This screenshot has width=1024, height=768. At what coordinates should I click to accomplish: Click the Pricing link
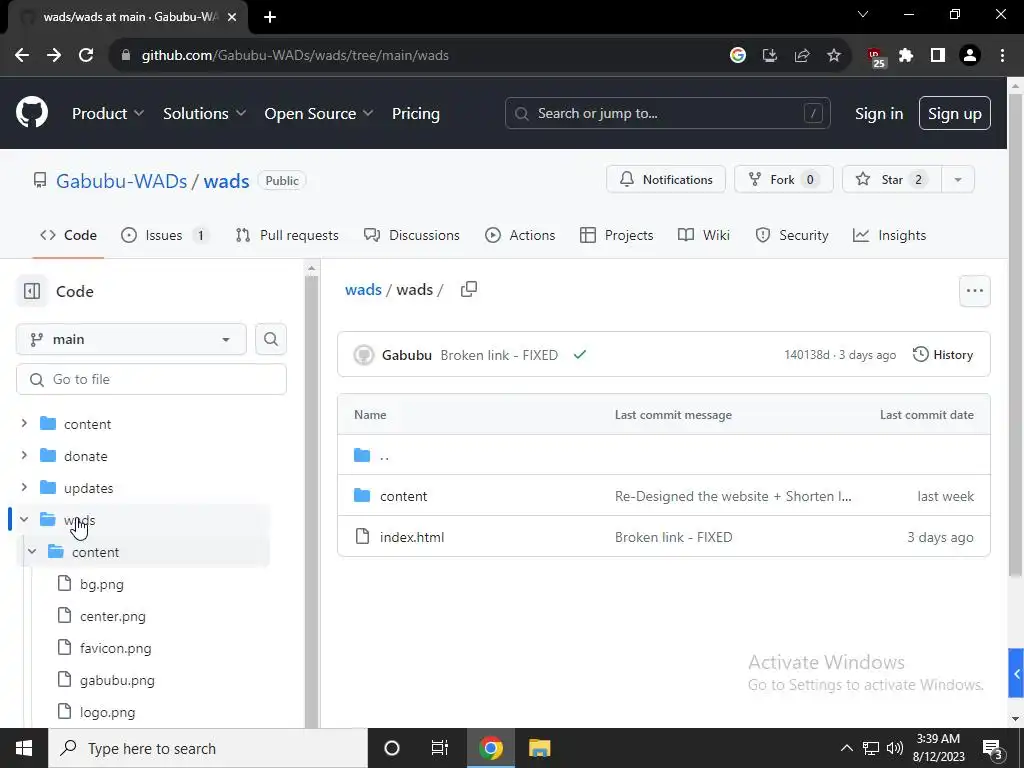click(415, 114)
